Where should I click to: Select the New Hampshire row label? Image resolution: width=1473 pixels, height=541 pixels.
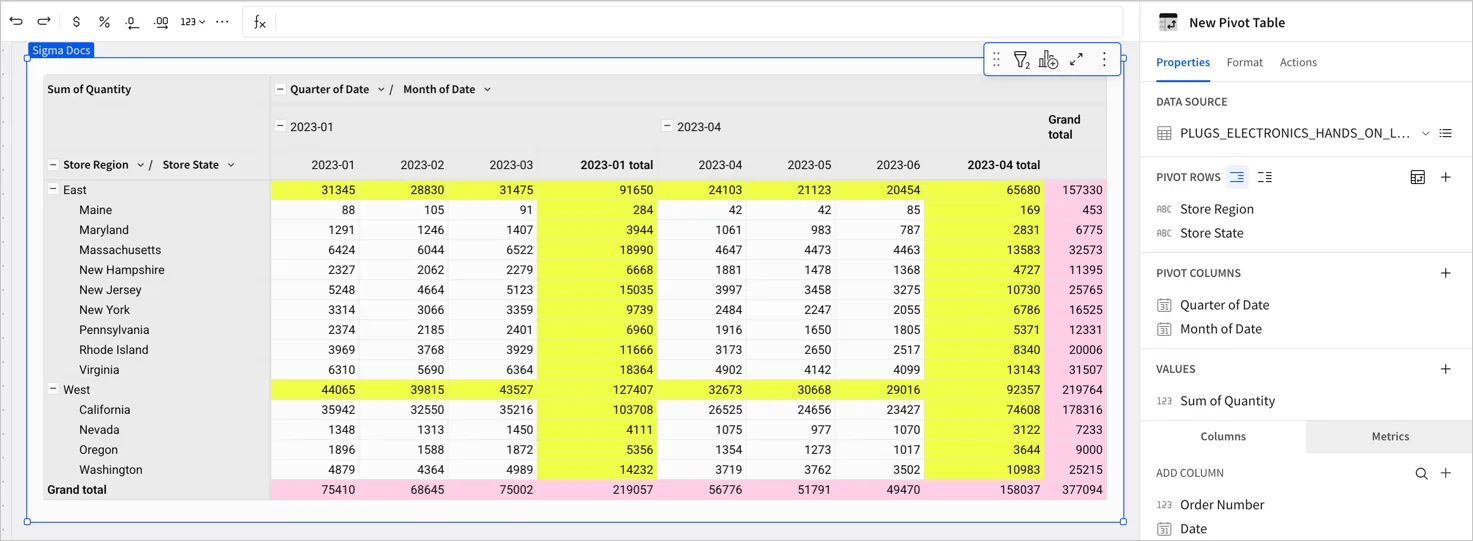[122, 270]
